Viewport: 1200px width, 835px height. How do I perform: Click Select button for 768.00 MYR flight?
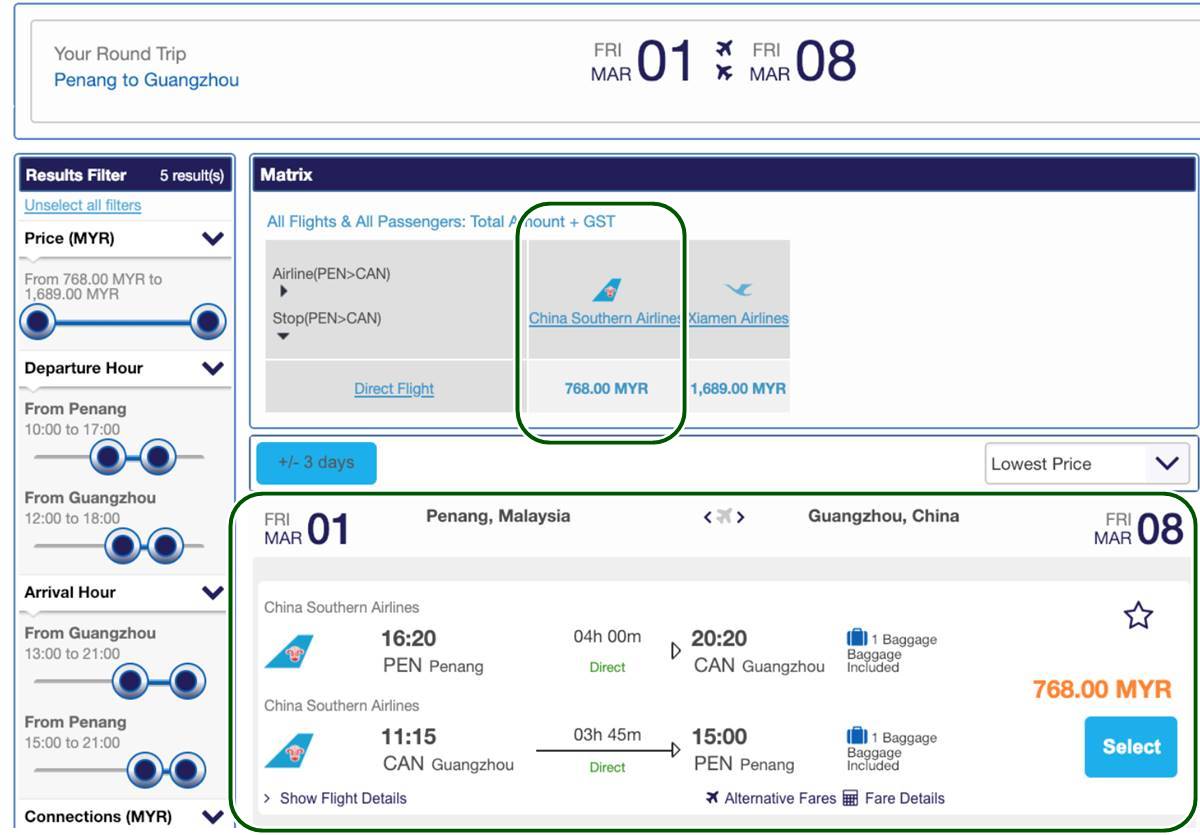1131,747
